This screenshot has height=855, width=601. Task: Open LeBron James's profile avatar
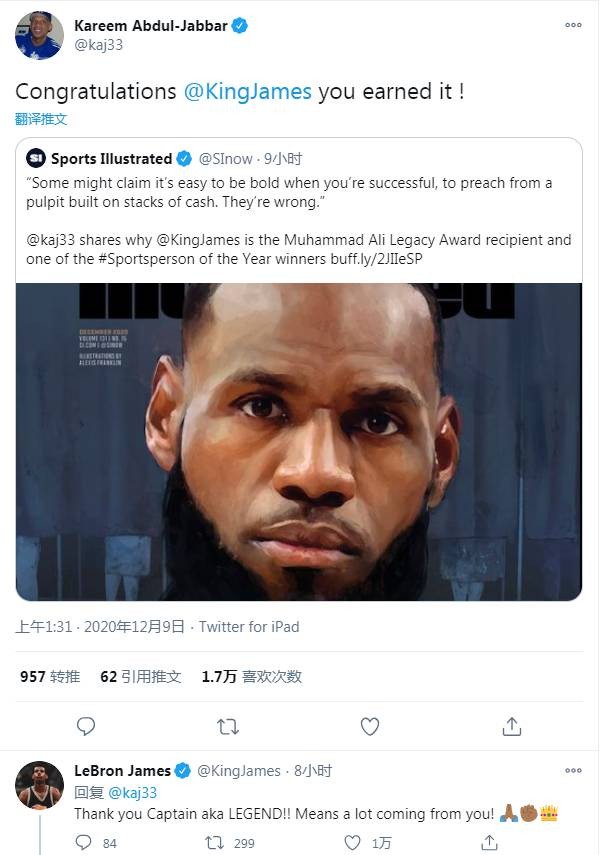39,785
